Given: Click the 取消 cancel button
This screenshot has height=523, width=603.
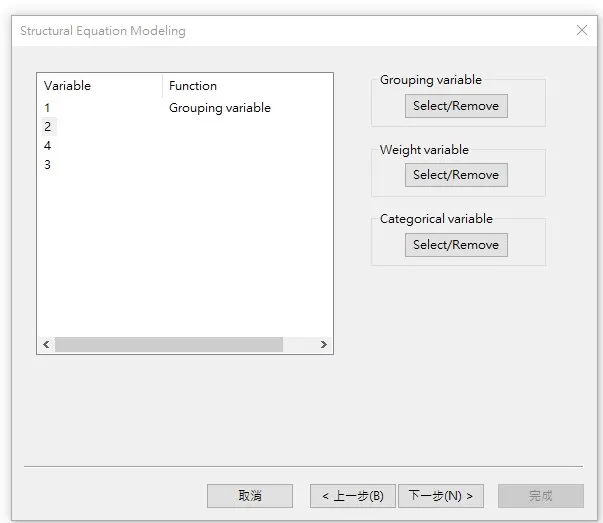Looking at the screenshot, I should tap(250, 496).
